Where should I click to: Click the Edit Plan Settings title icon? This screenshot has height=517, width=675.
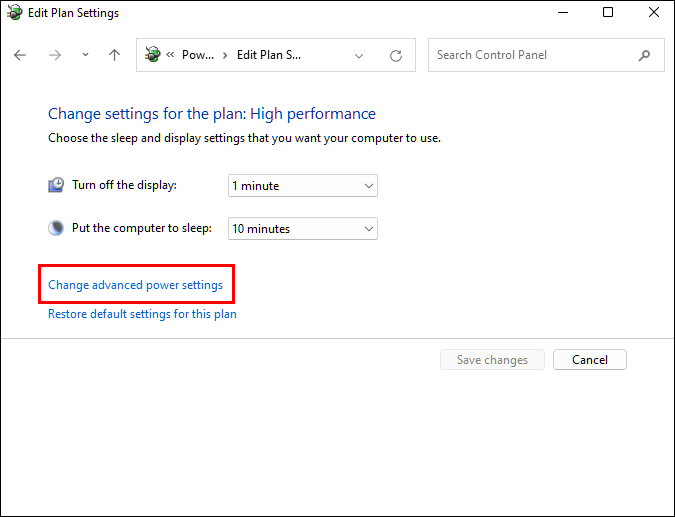click(14, 13)
